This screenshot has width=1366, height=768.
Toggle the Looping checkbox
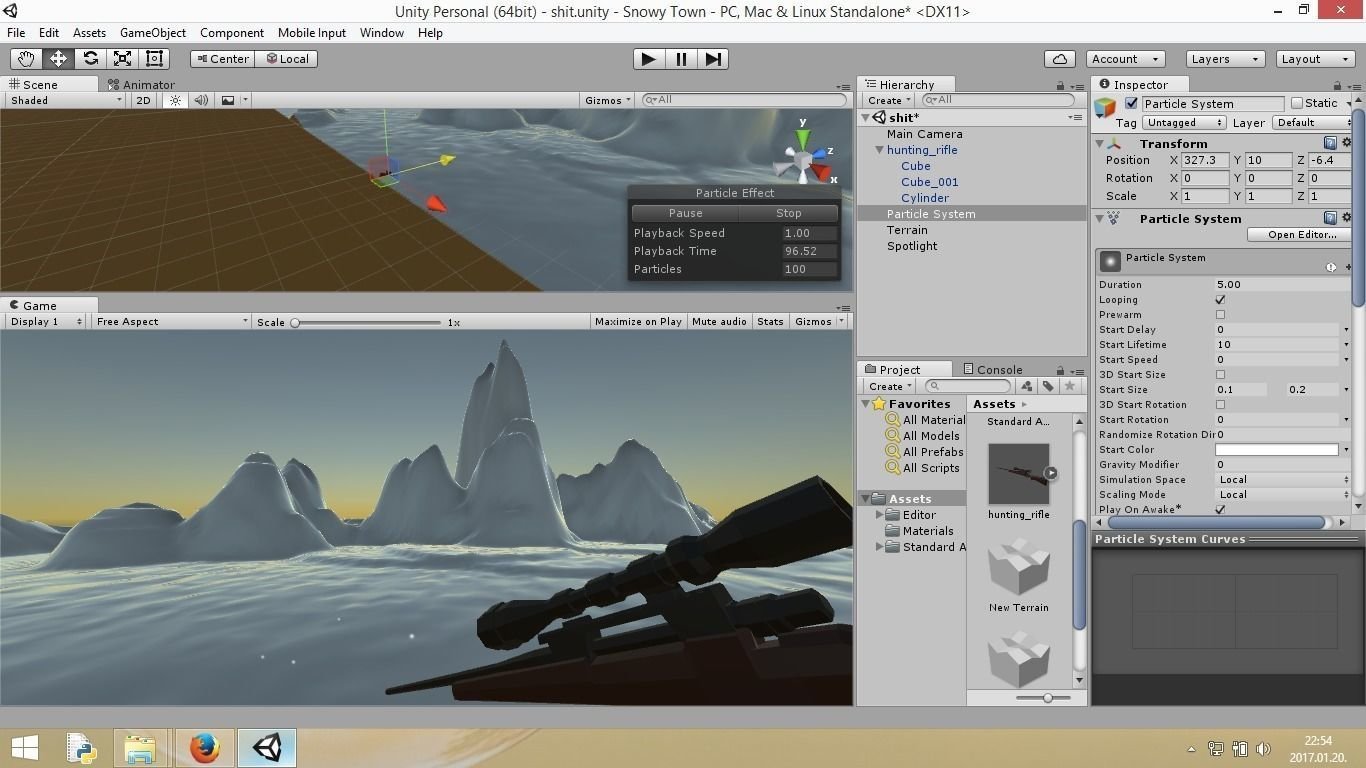(x=1220, y=300)
